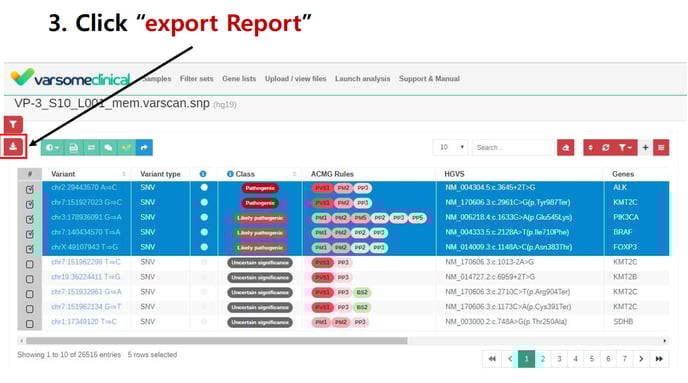Open variant link chr19:36224411 T⇒G
Image resolution: width=688 pixels, height=383 pixels.
coord(86,277)
